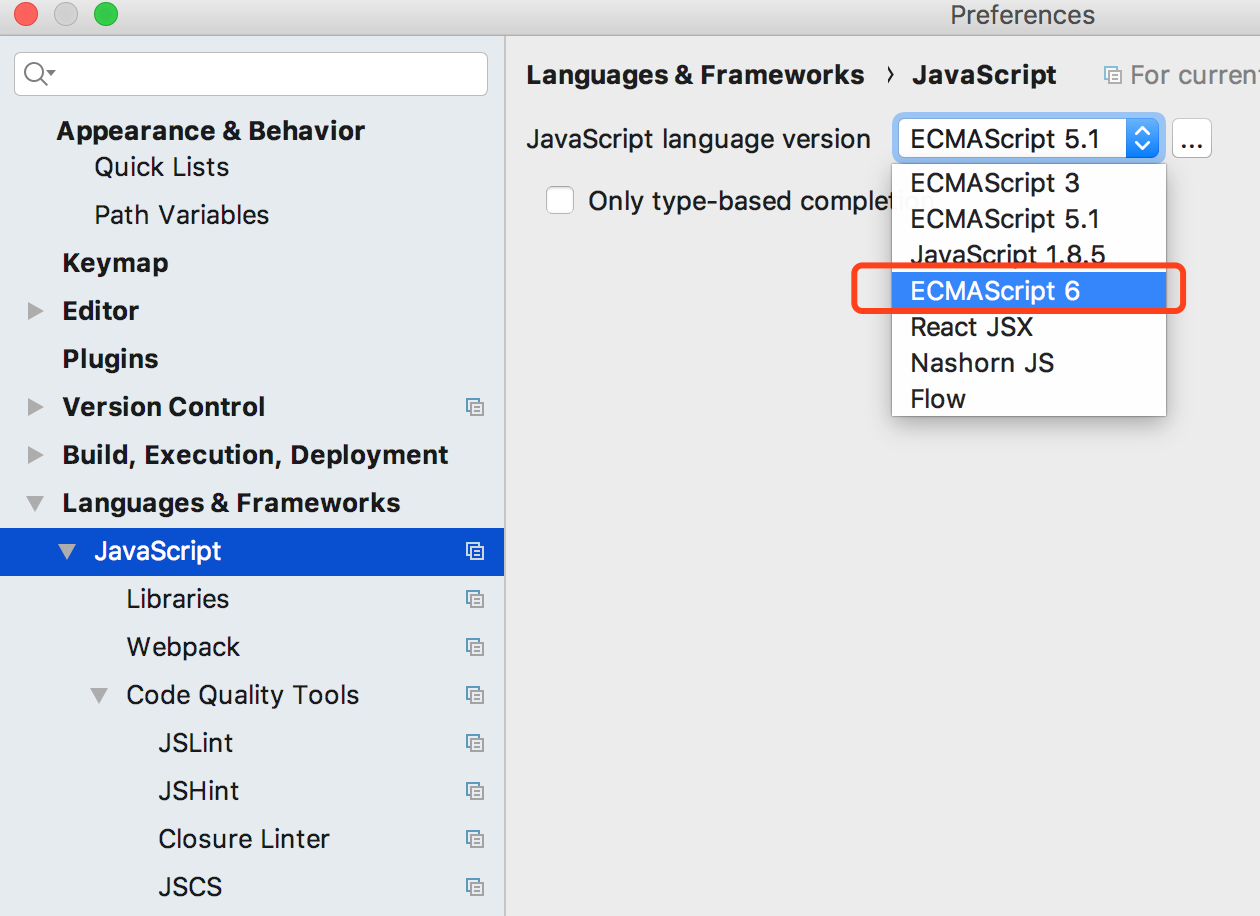Screen dimensions: 1260x916
Task: Click the project-level icon beside Version Control
Action: click(x=475, y=407)
